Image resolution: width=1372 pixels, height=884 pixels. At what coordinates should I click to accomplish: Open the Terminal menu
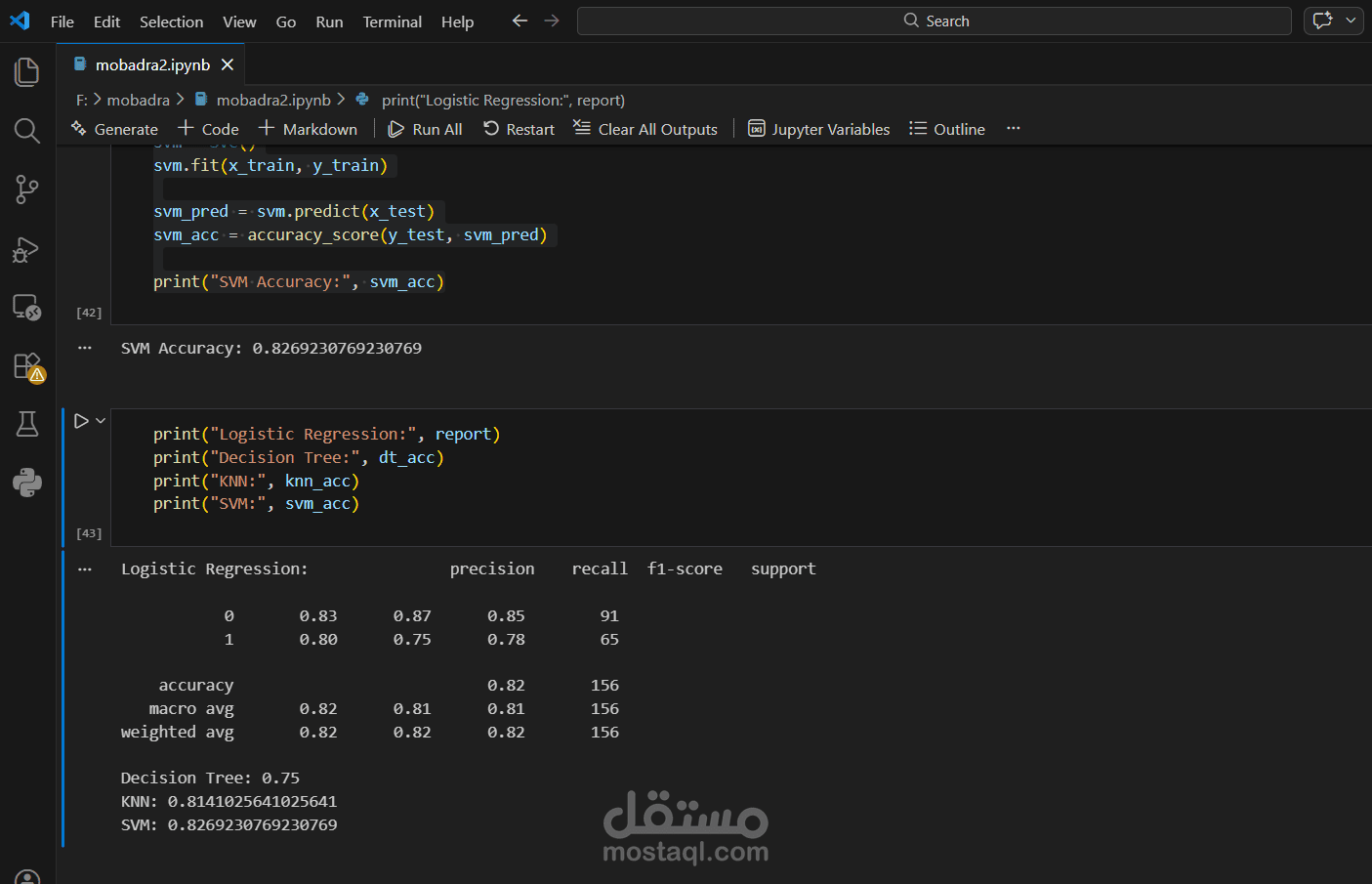coord(393,21)
